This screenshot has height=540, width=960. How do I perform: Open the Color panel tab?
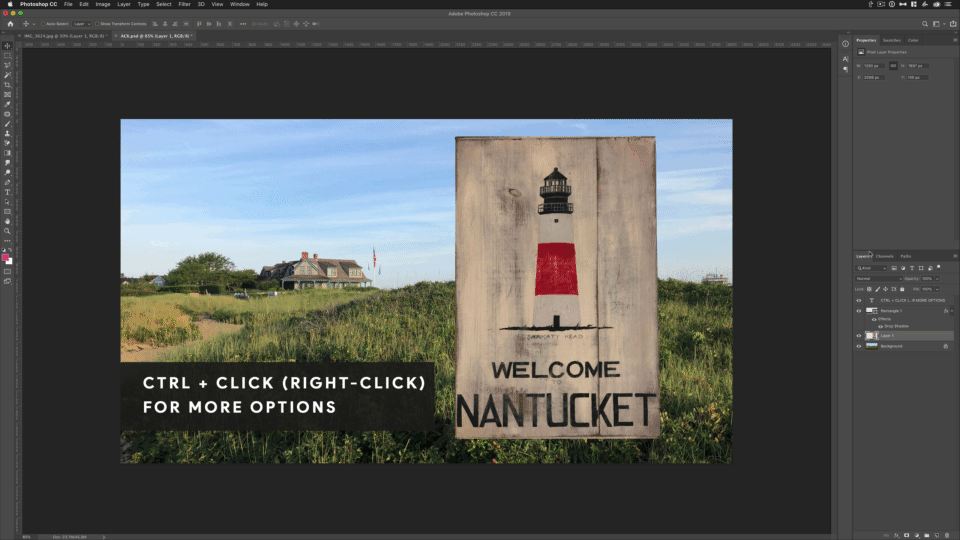coord(913,40)
